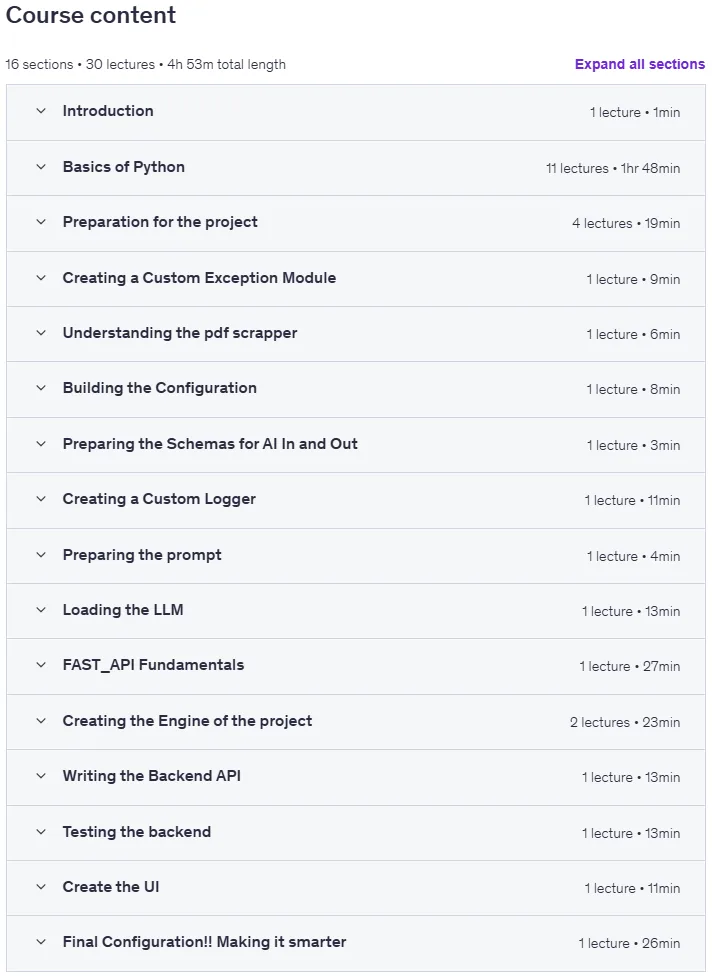
Task: Expand all sections link
Action: [640, 64]
